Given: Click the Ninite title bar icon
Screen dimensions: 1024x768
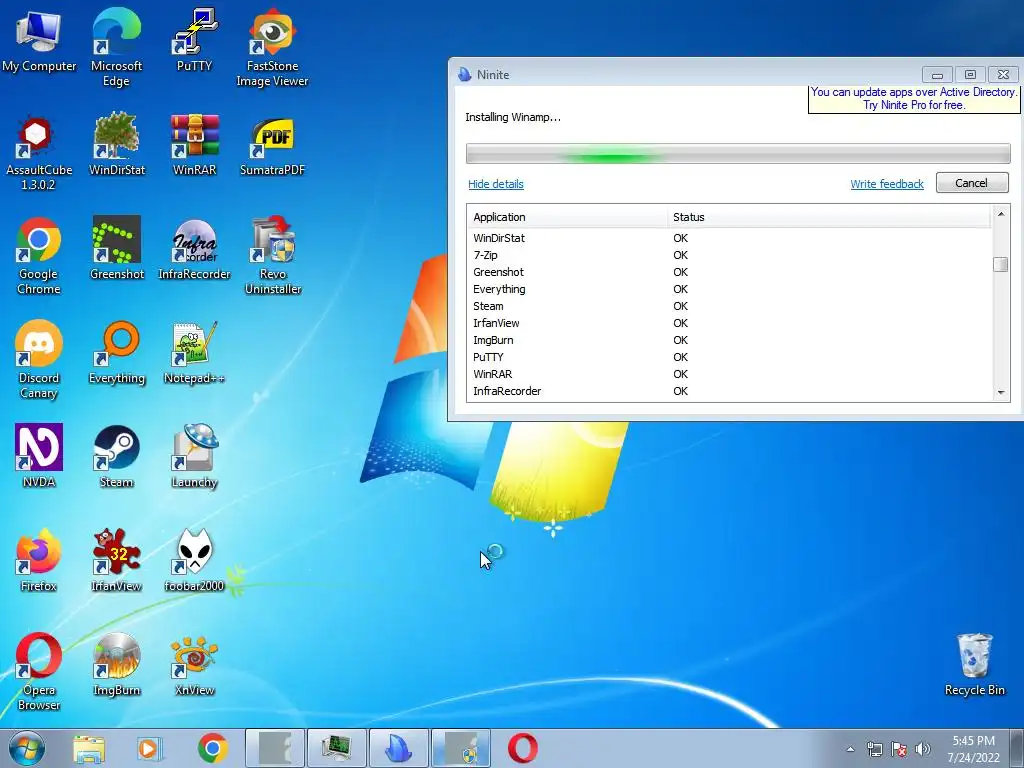Looking at the screenshot, I should point(464,74).
